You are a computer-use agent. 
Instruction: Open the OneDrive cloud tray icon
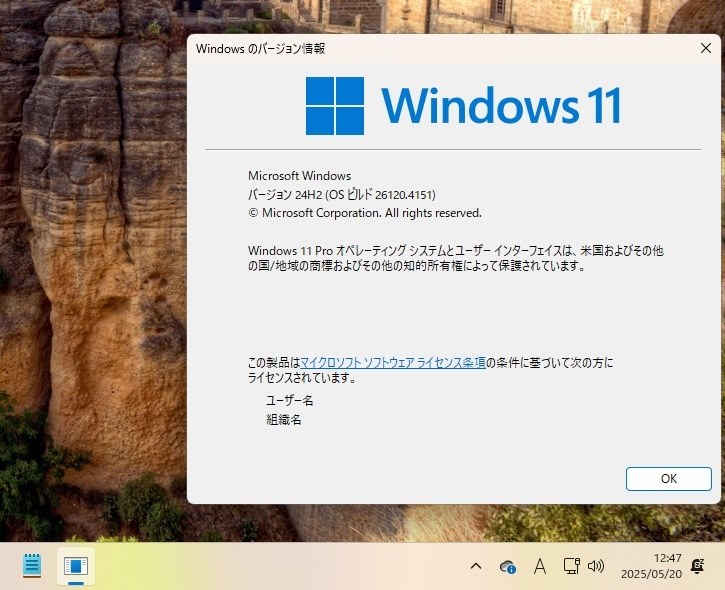click(508, 566)
